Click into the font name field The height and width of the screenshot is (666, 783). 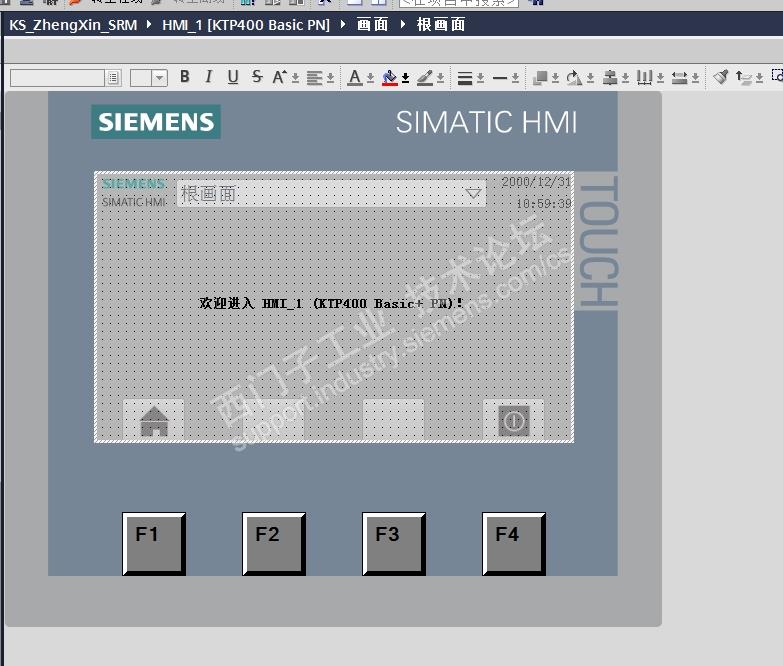tap(57, 78)
